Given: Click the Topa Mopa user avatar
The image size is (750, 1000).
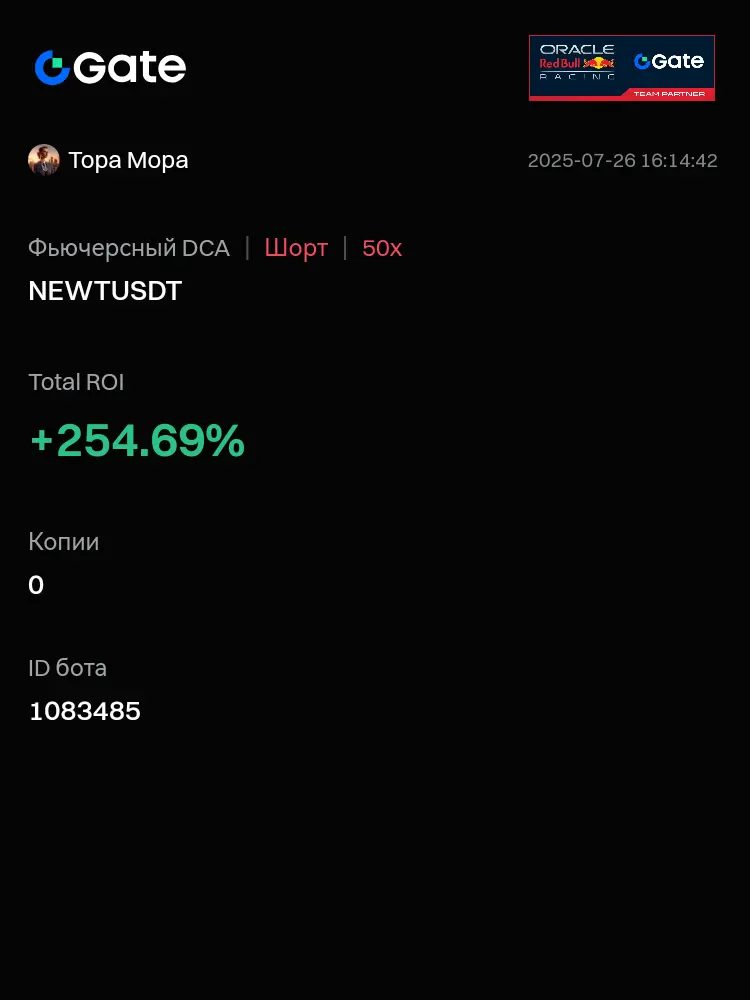Looking at the screenshot, I should (44, 159).
